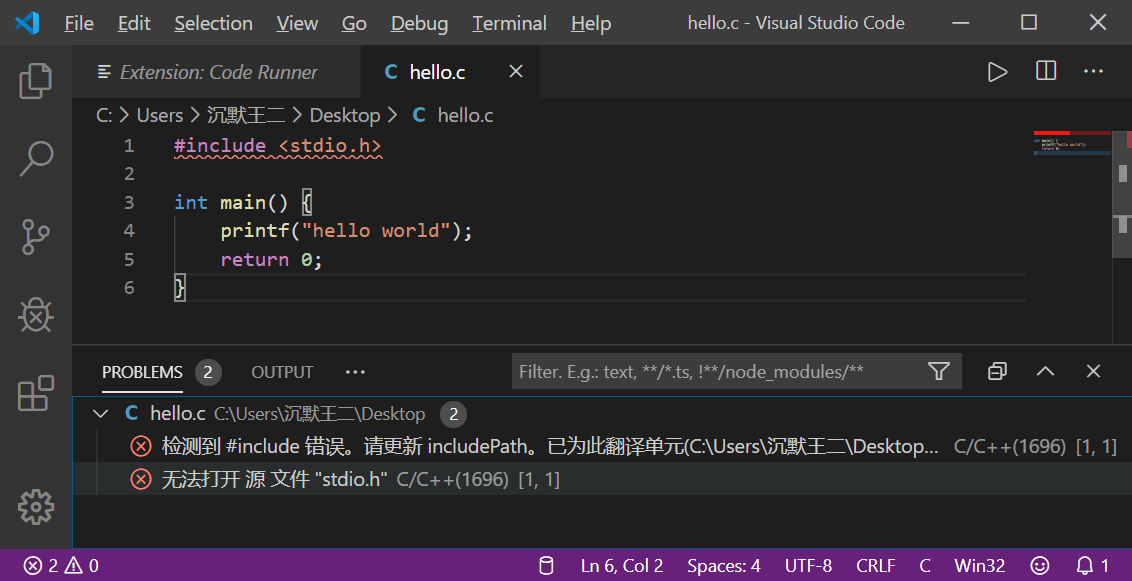Run code with the play button
Image resolution: width=1132 pixels, height=581 pixels.
pyautogui.click(x=997, y=72)
